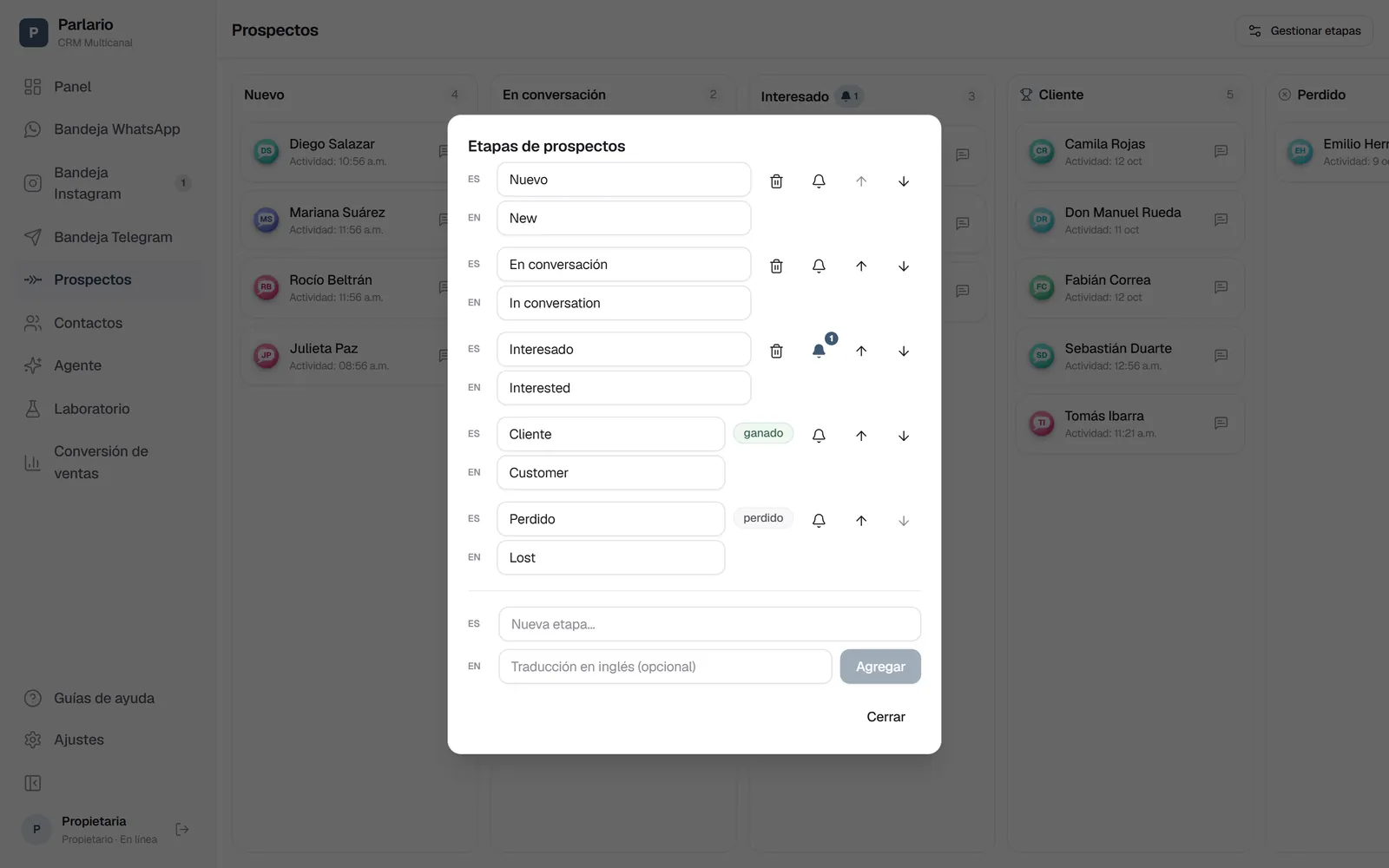Open chat icon on Camila Rojas card
This screenshot has width=1389, height=868.
pyautogui.click(x=1221, y=152)
